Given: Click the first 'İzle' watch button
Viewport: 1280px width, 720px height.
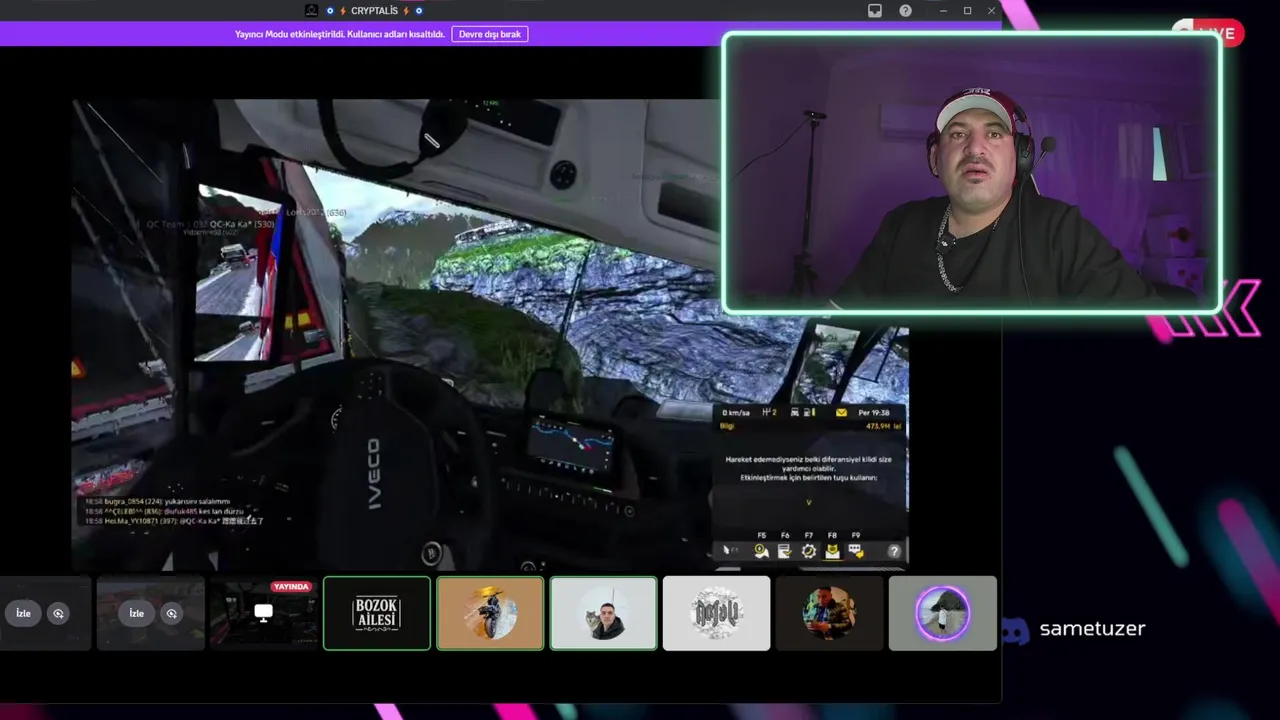Looking at the screenshot, I should click(x=23, y=613).
